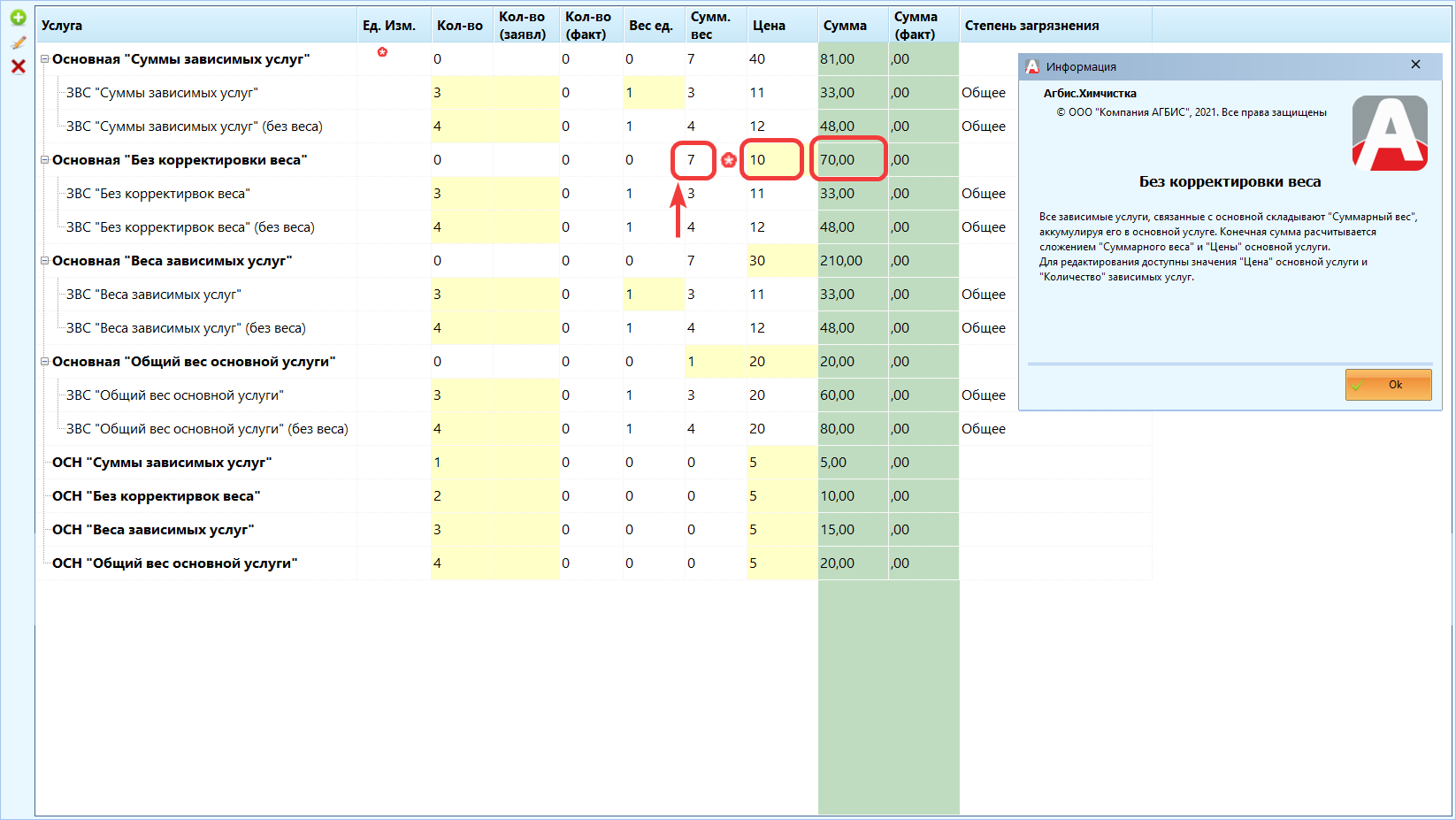This screenshot has height=820, width=1456.
Task: Click the Степень загрязнения column header
Action: tap(1055, 25)
